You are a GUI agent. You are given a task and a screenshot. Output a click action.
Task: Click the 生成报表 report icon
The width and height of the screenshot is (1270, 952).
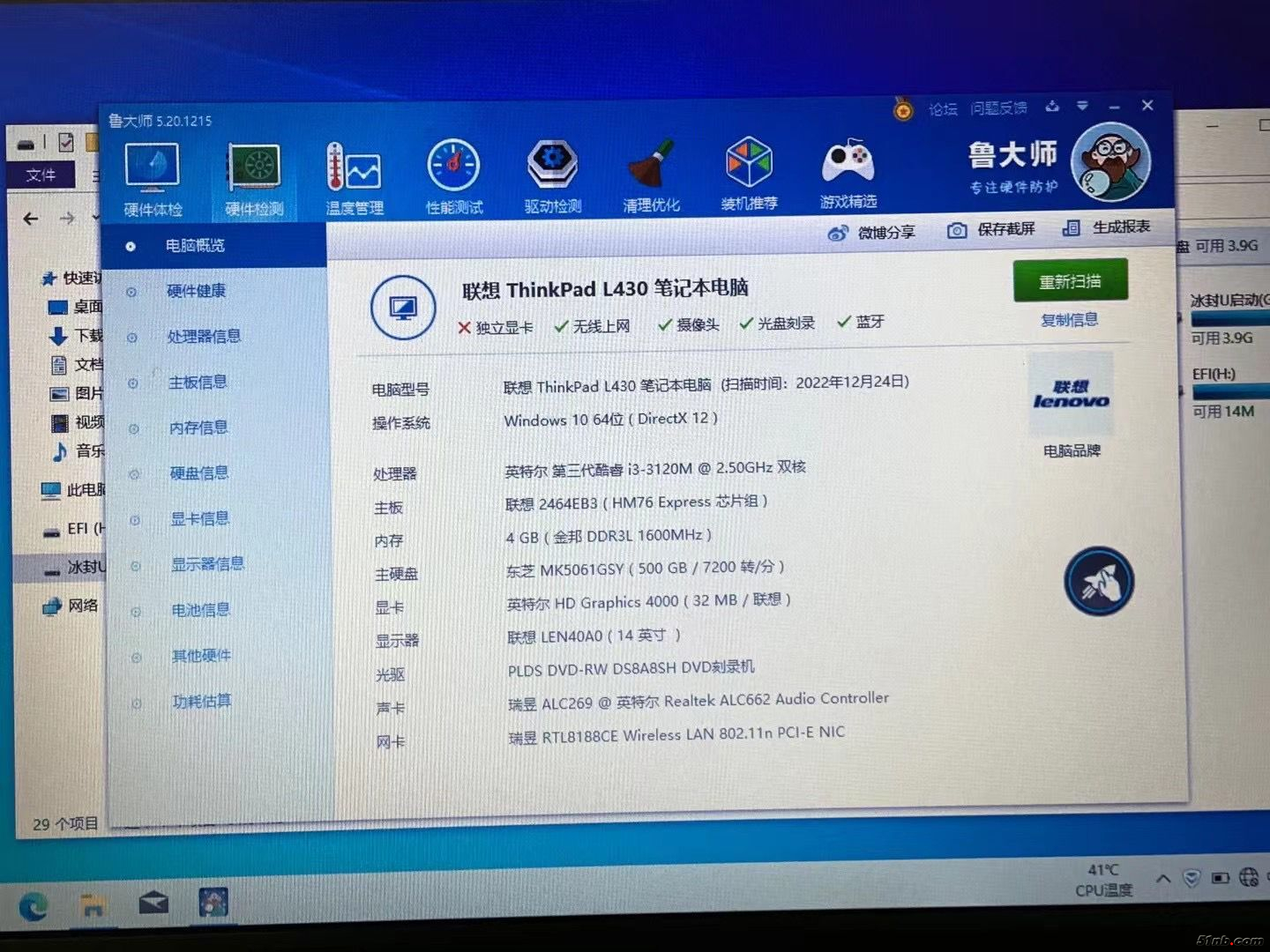tap(1072, 227)
